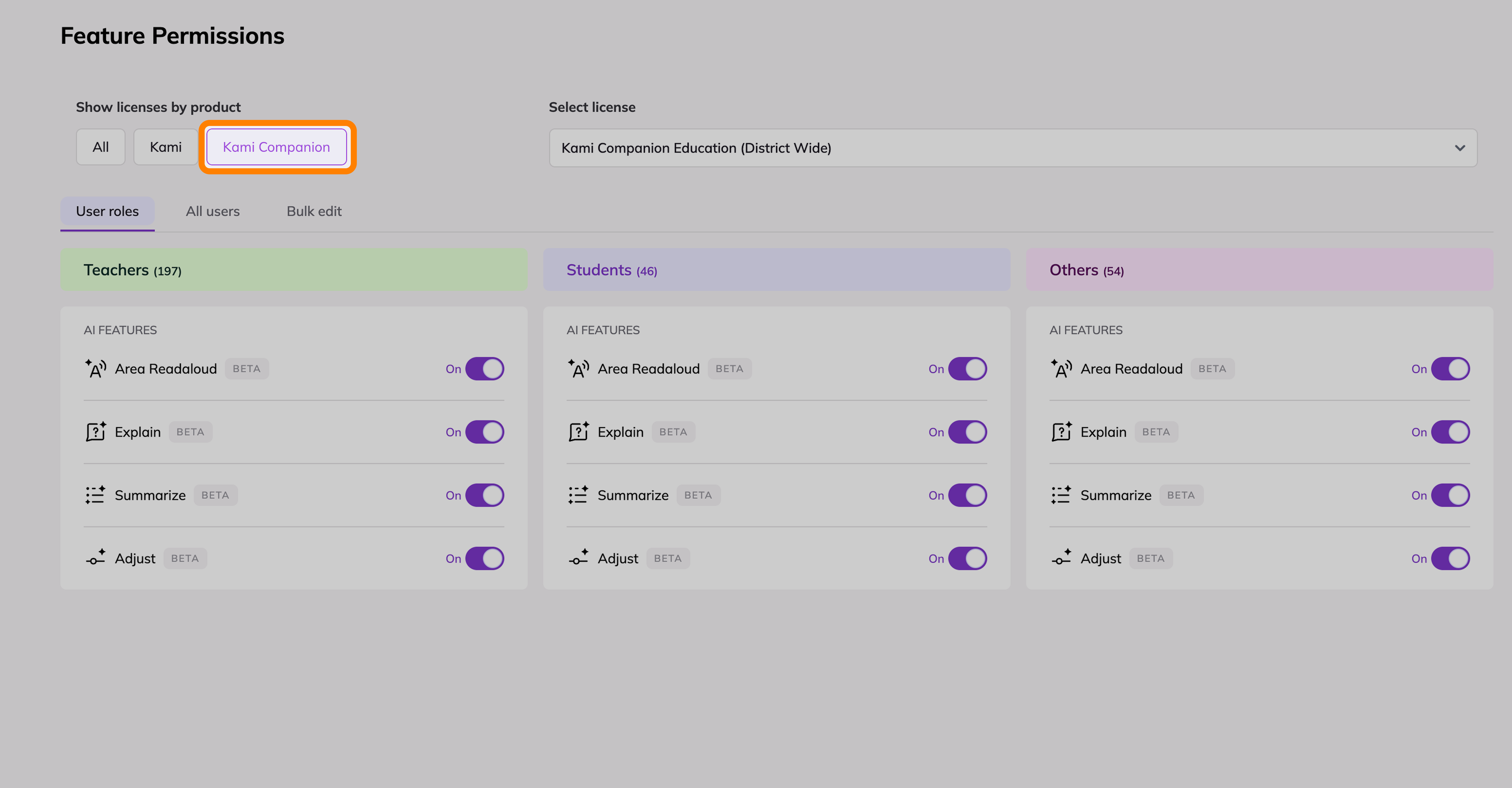The height and width of the screenshot is (788, 1512).
Task: Click the Explain icon in Students column
Action: (x=579, y=432)
